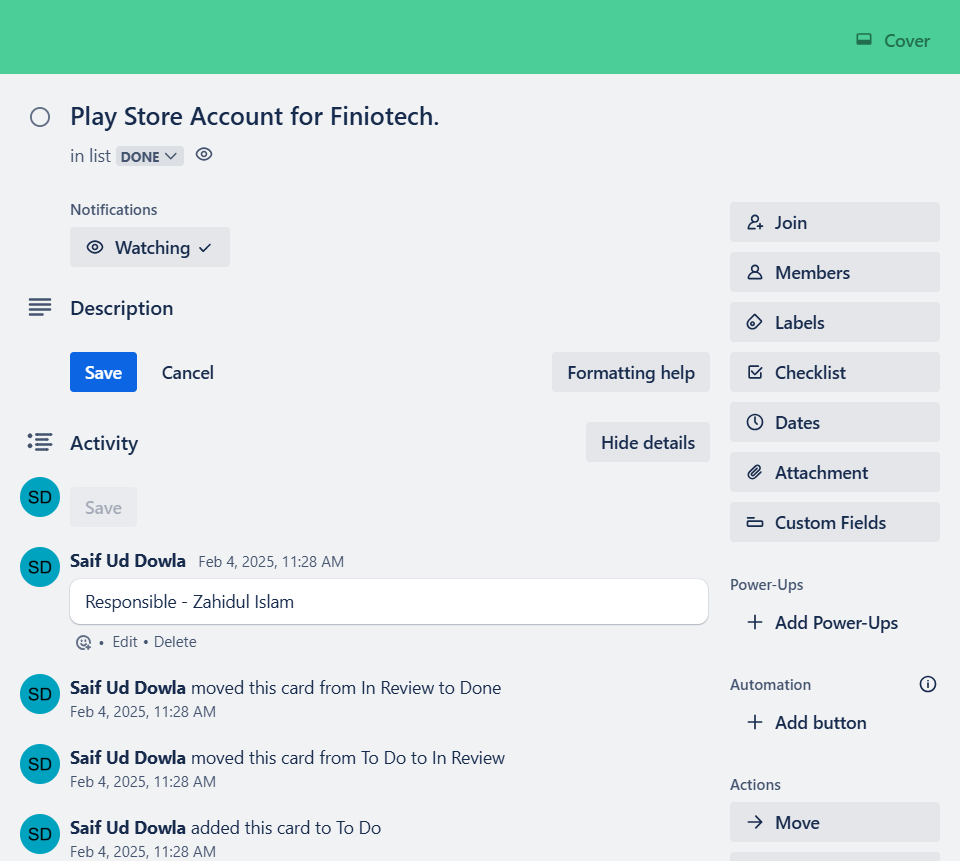Hide activity details
The image size is (960, 861).
pos(648,442)
